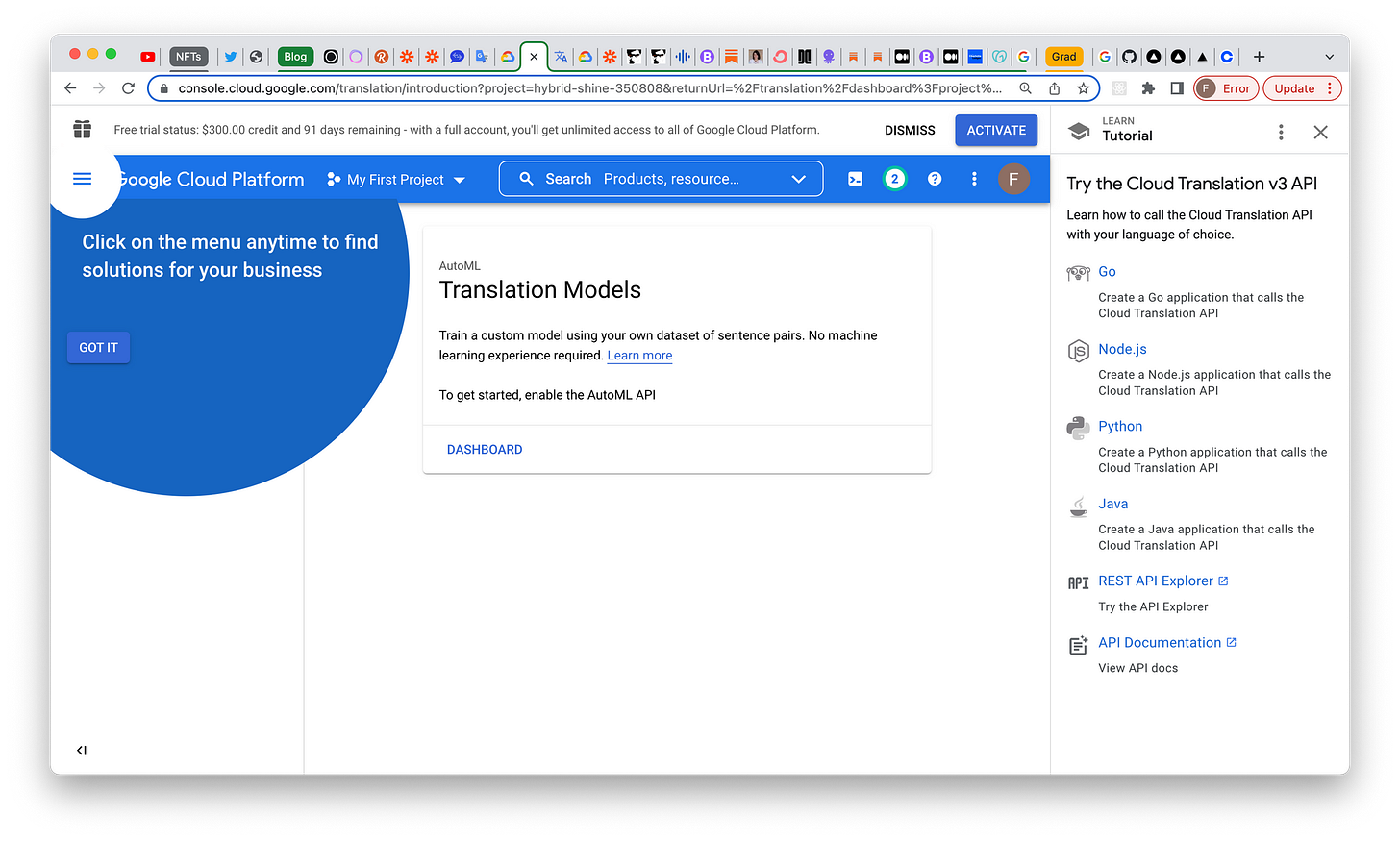Open the DASHBOARD link in Translation Models card
Screen dimensions: 1400x841
coord(485,450)
